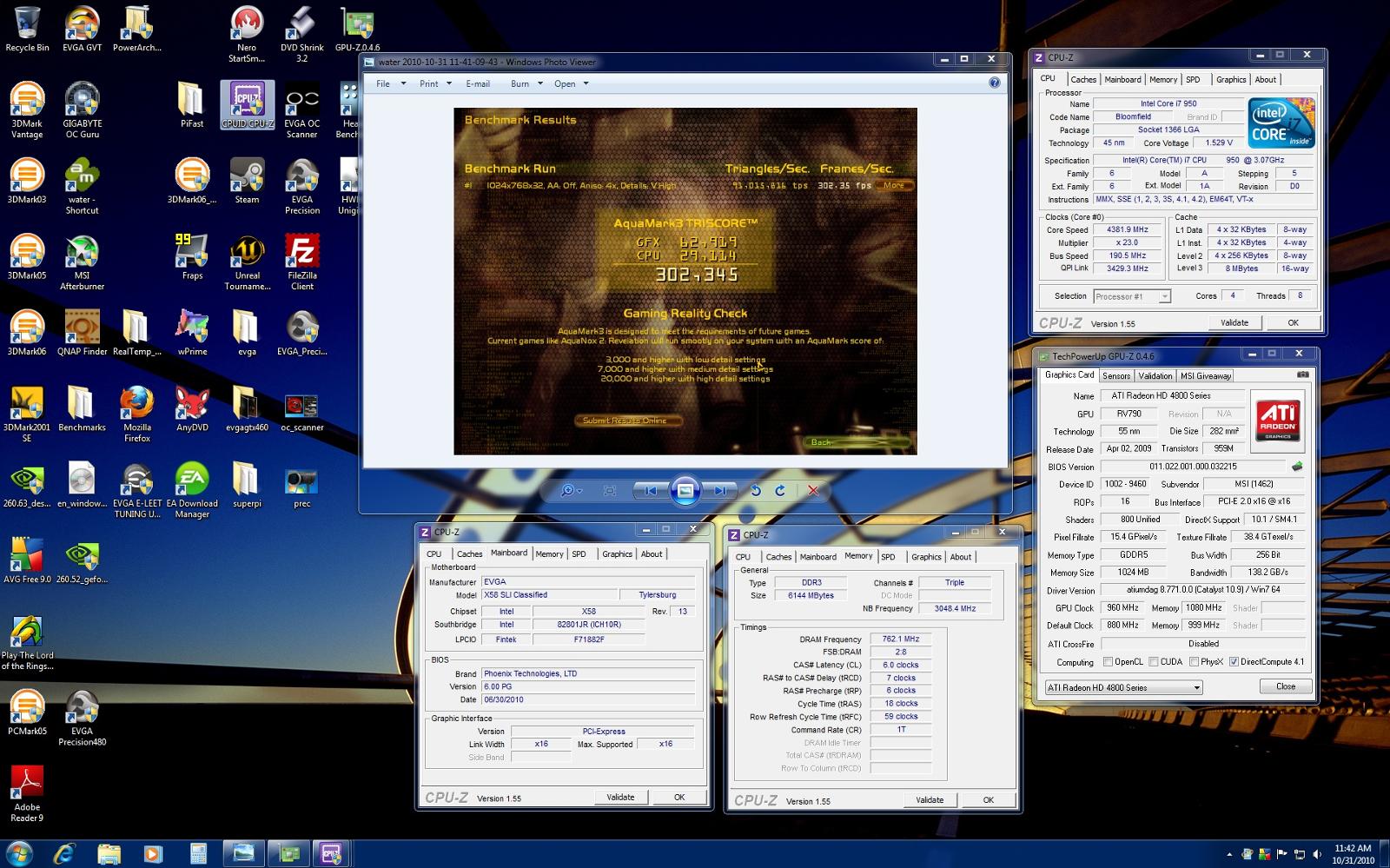
Task: Click Validate in top CPU-Z window
Action: click(1234, 322)
